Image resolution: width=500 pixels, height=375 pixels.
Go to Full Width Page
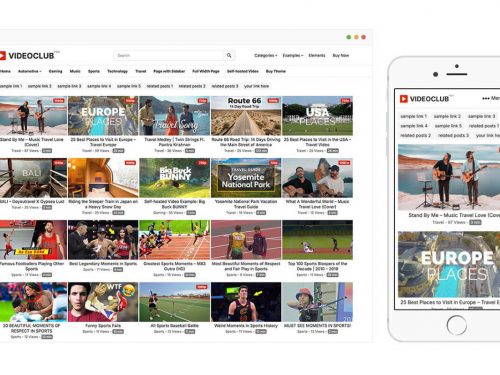tap(206, 71)
